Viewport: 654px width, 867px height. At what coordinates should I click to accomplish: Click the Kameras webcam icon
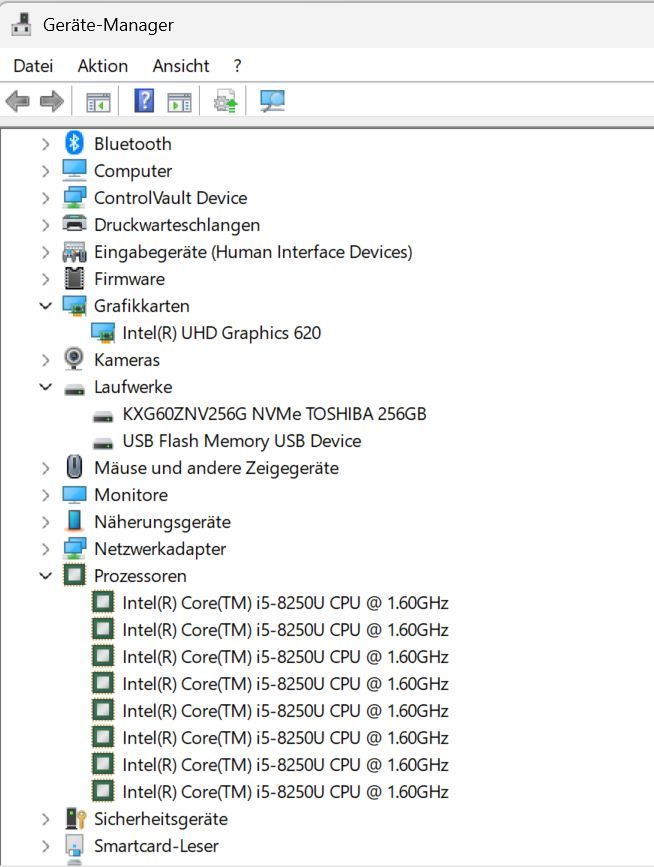(74, 360)
